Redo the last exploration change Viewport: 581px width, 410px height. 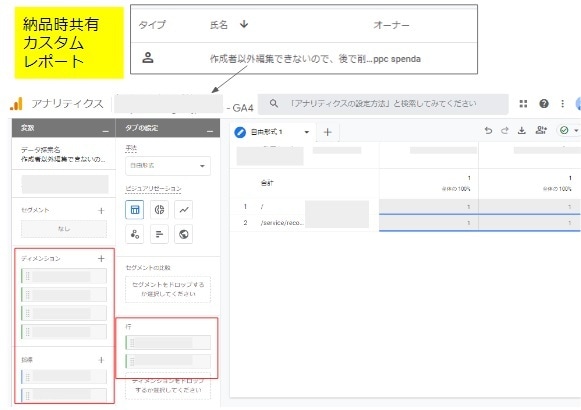[x=505, y=130]
